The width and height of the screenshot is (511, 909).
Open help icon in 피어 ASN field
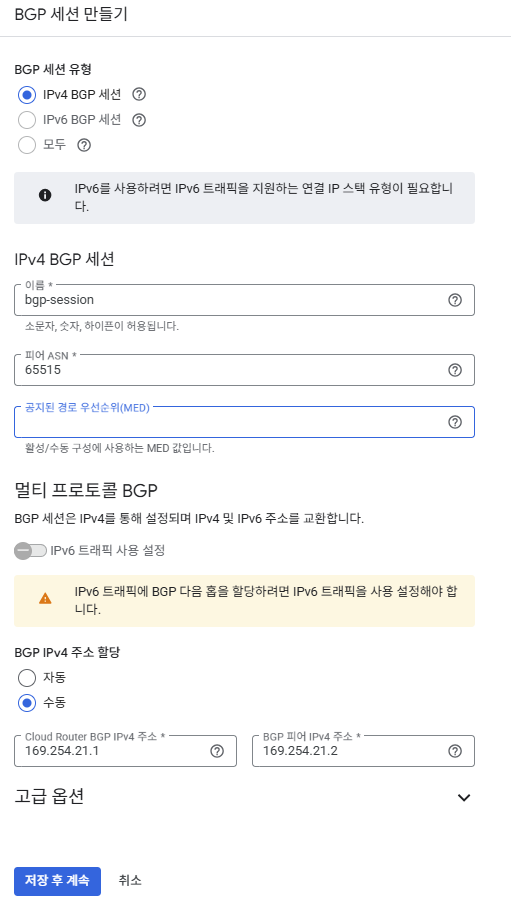[x=455, y=370]
